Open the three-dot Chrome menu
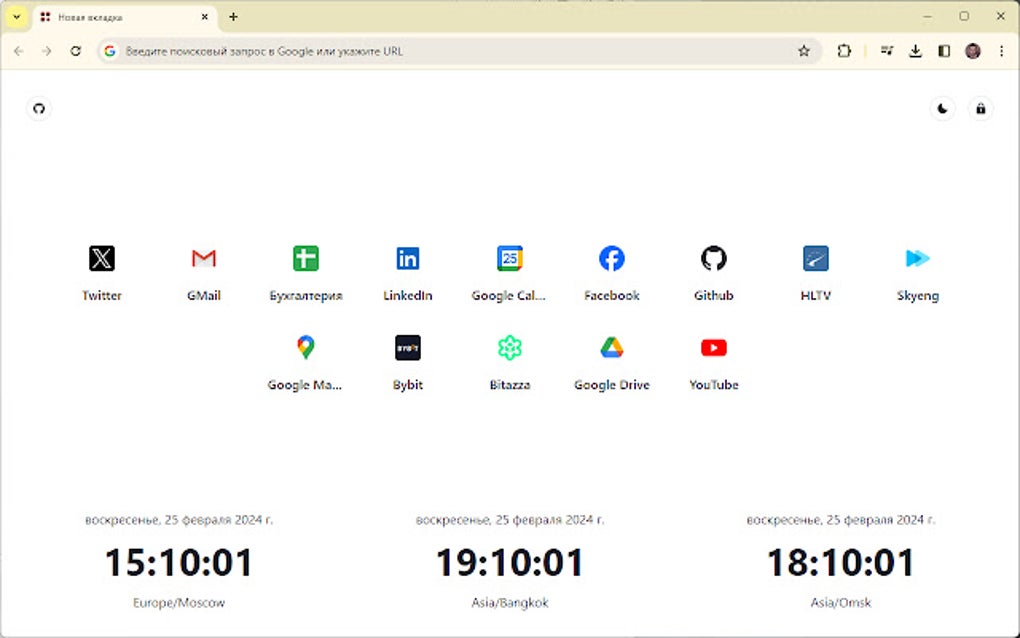Screen dimensions: 1020x638 [1001, 50]
